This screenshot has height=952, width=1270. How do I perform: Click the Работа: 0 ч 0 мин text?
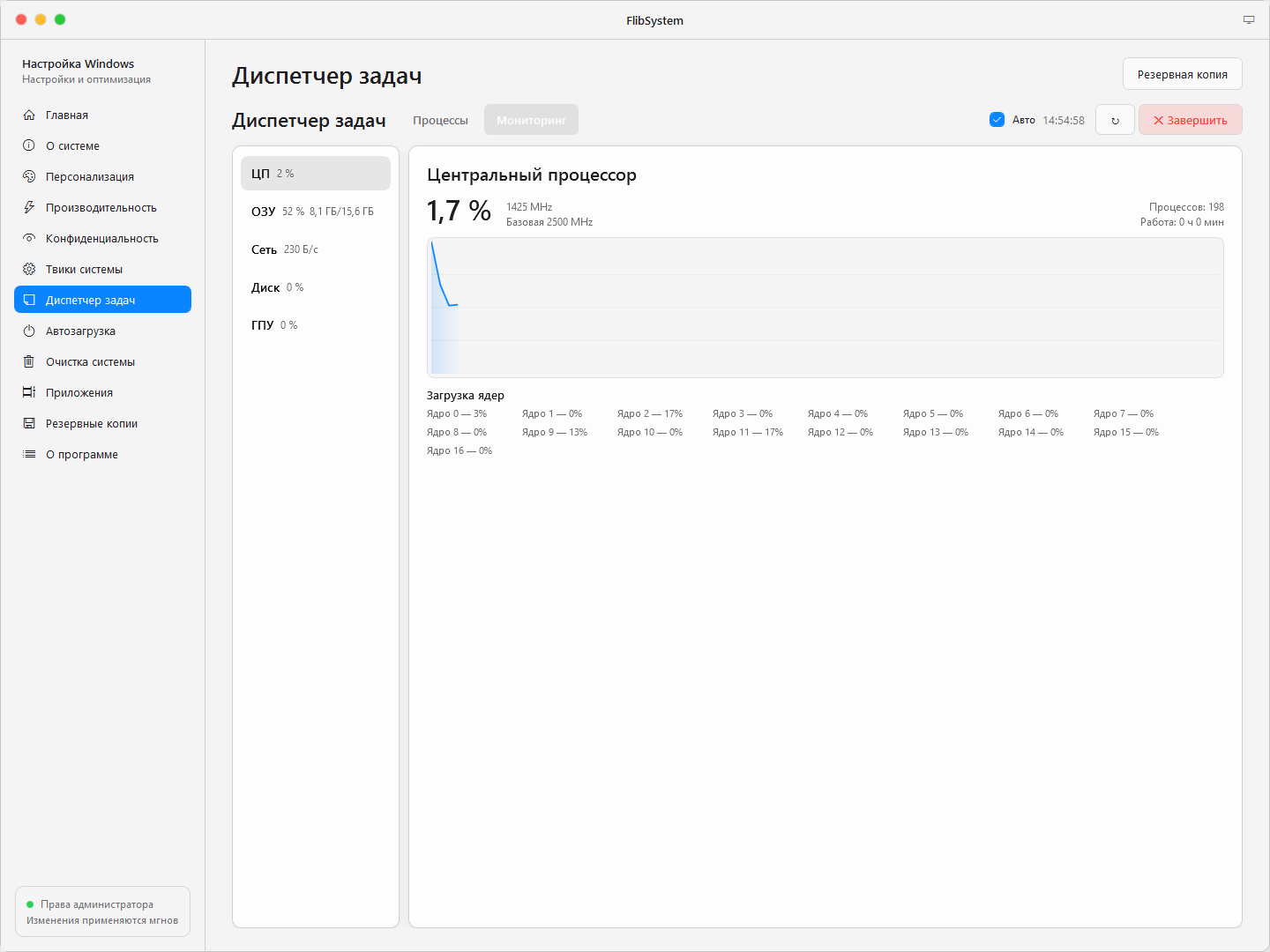(1182, 222)
